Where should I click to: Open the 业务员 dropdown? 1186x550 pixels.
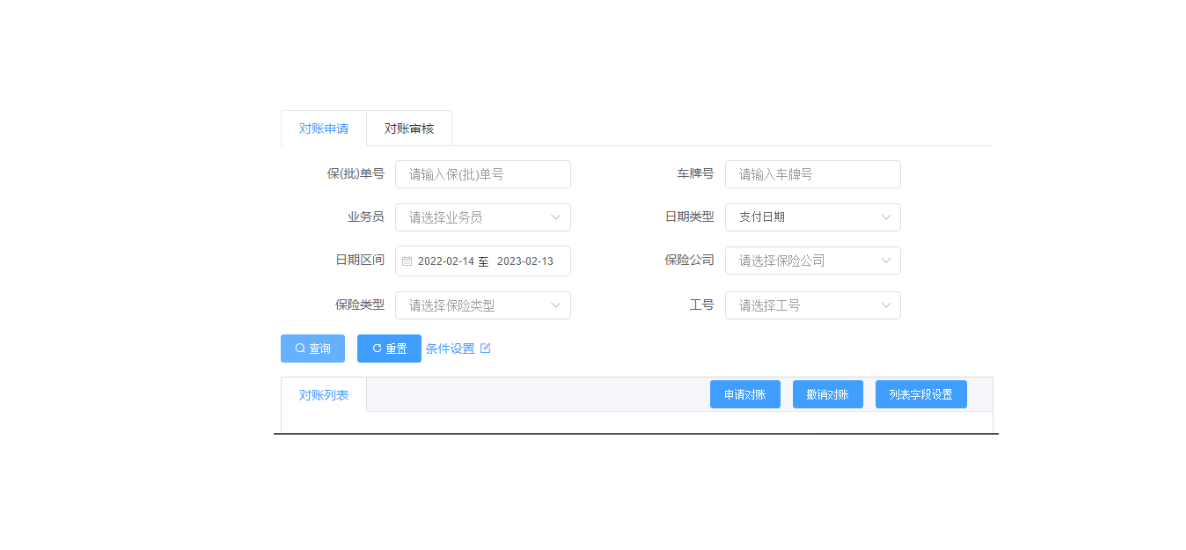483,217
